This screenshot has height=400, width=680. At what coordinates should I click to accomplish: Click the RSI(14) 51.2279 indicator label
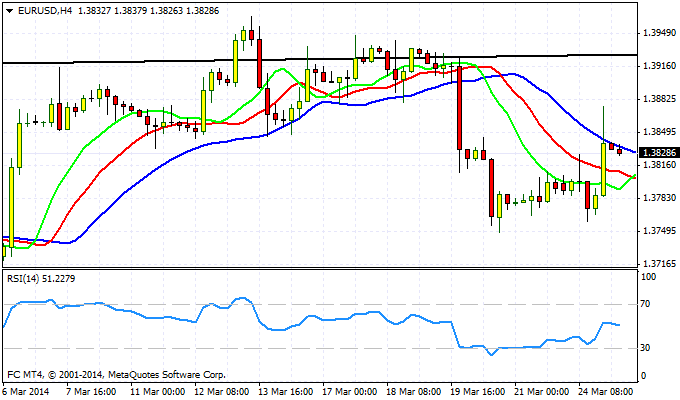pyautogui.click(x=41, y=279)
